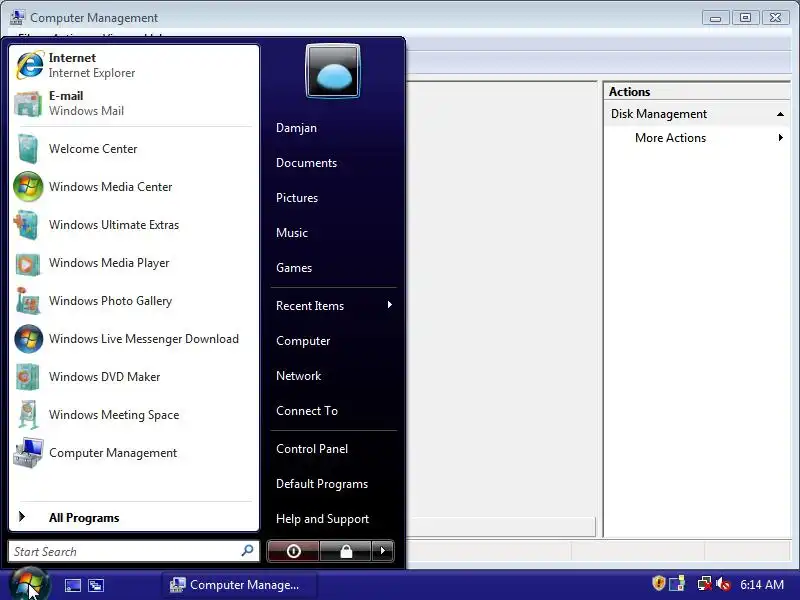Open Internet Explorer from the Start menu
Screen dimensions: 800x600
[134, 65]
